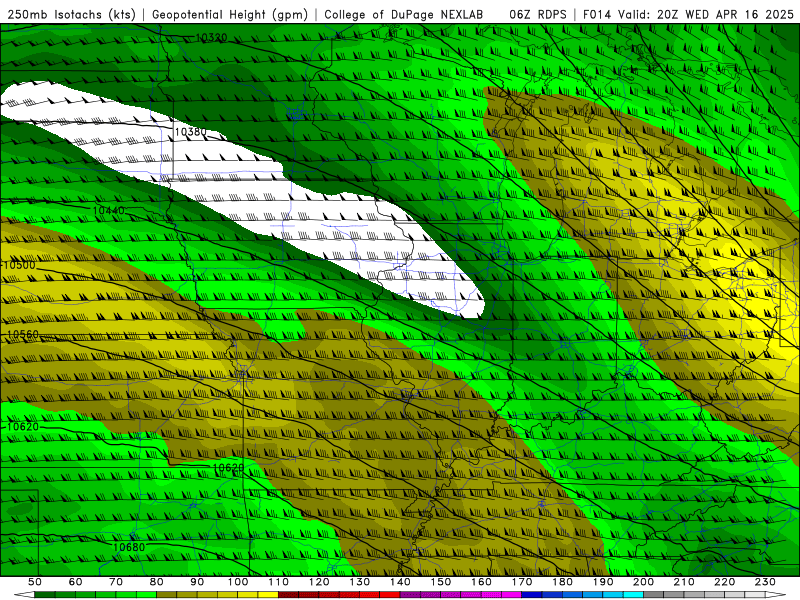This screenshot has height=600, width=800.
Task: Click the 180 value on the colorbar scale
Action: click(563, 582)
